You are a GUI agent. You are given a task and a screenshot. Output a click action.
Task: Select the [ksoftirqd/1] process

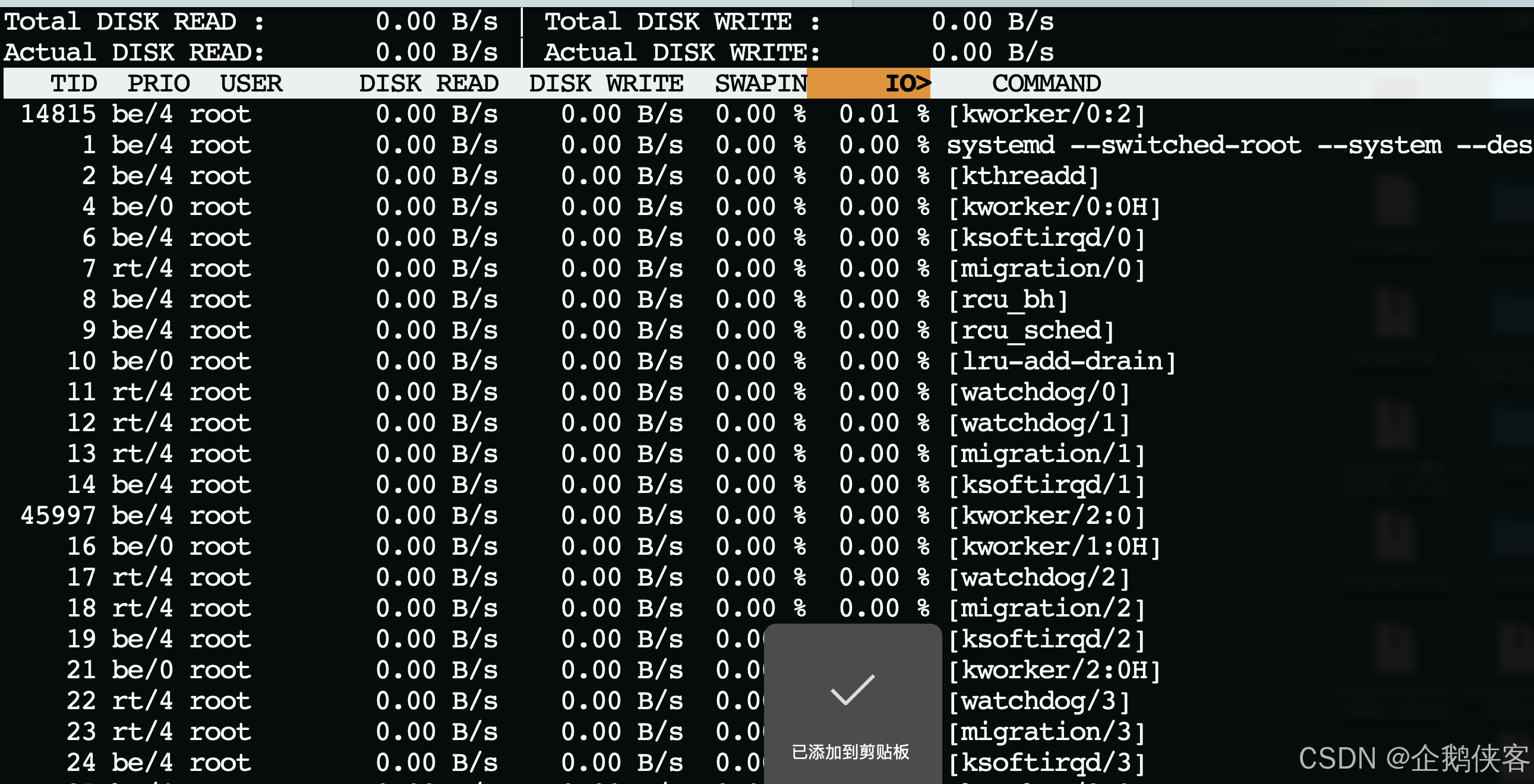coord(1046,485)
